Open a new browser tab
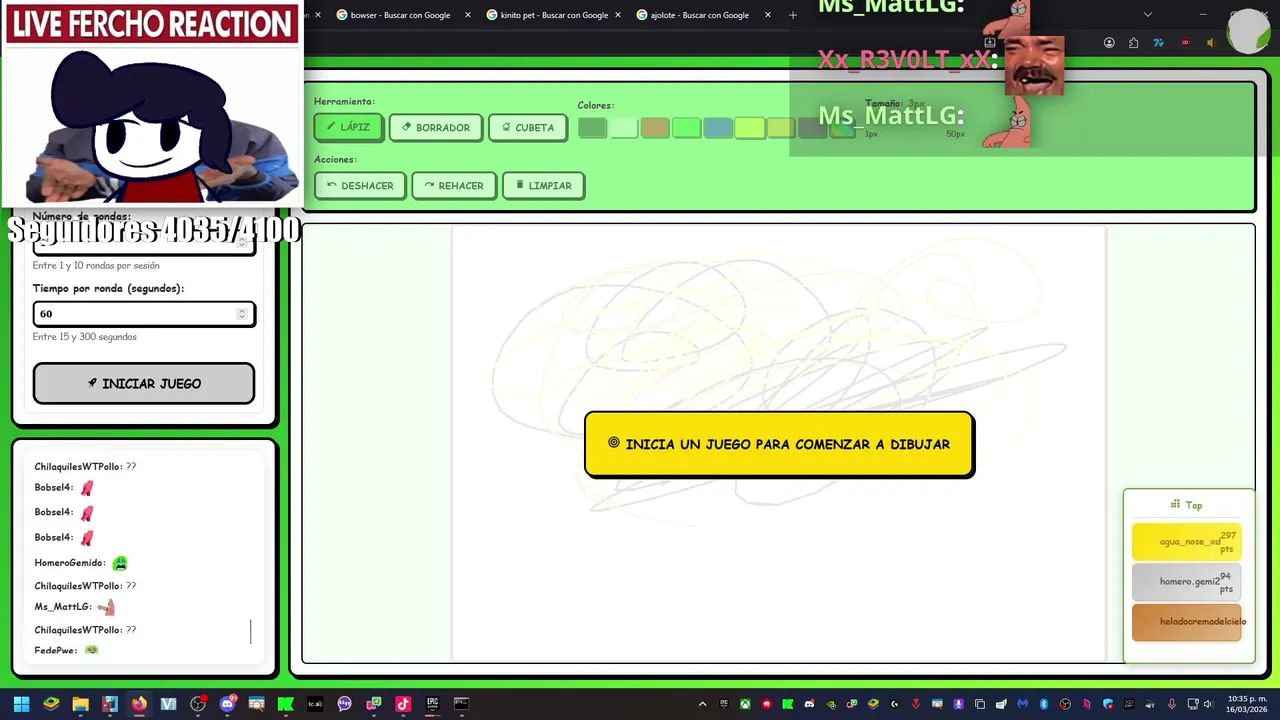This screenshot has width=1280, height=720. [x=793, y=15]
